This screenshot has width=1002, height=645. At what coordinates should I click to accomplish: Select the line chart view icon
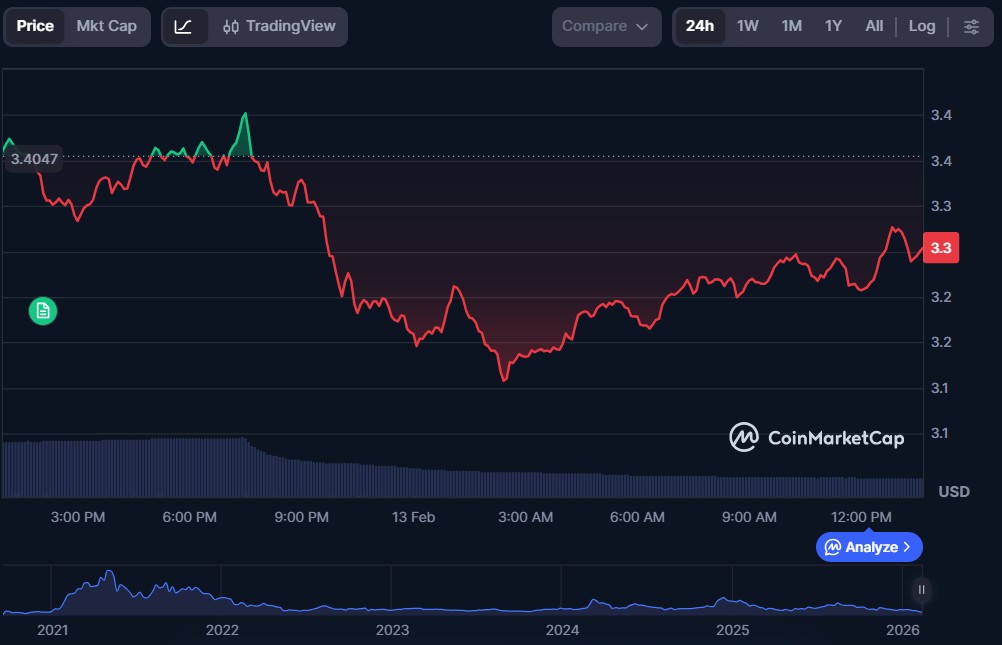184,27
